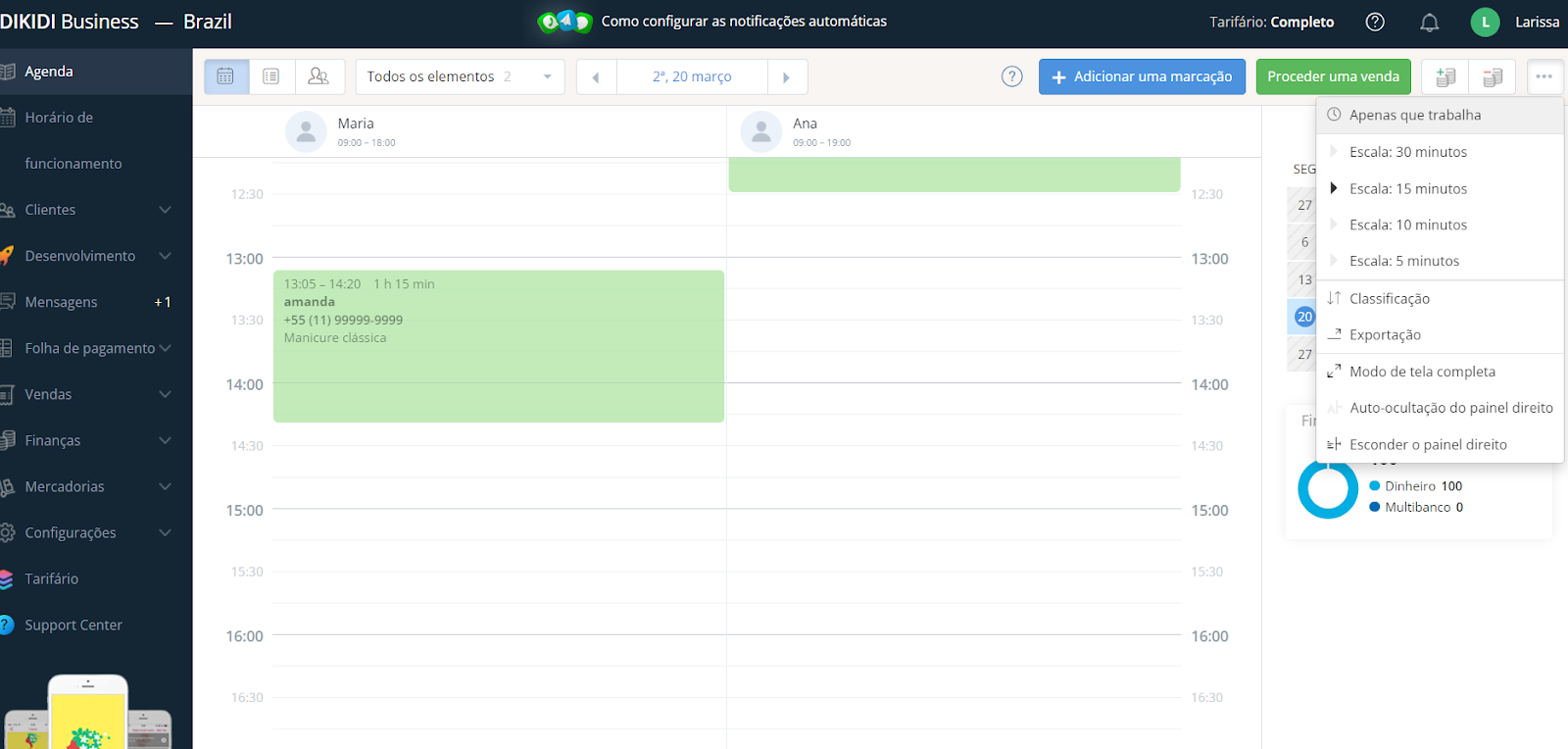Click Configurações gear icon
This screenshot has width=1568, height=749.
pos(6,532)
